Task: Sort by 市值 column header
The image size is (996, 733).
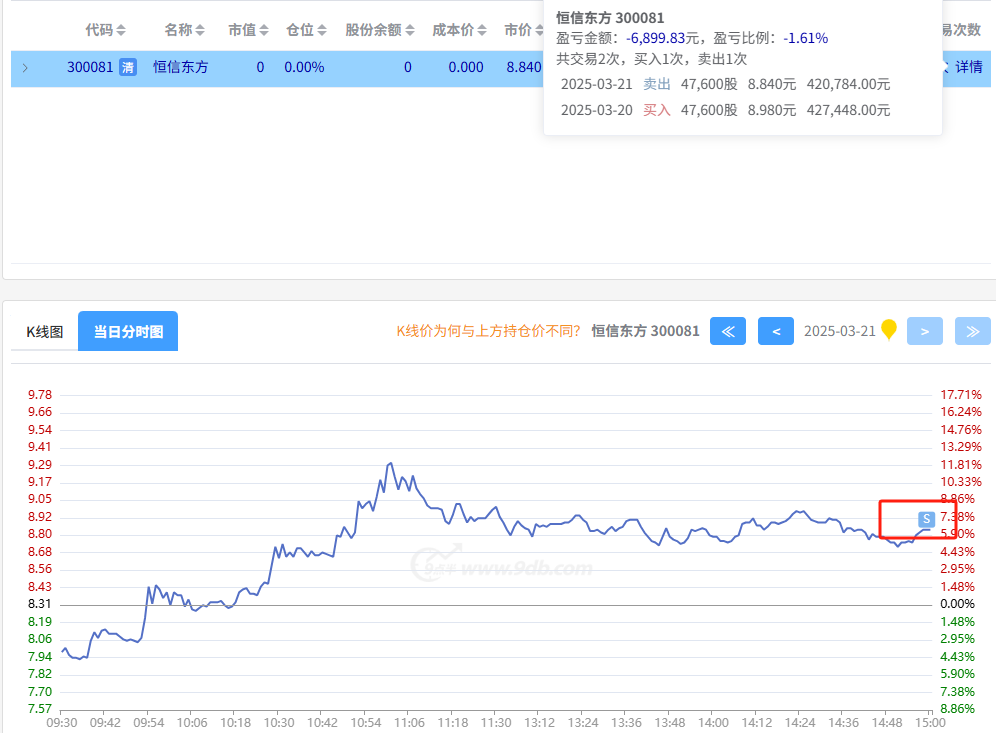Action: [x=248, y=30]
